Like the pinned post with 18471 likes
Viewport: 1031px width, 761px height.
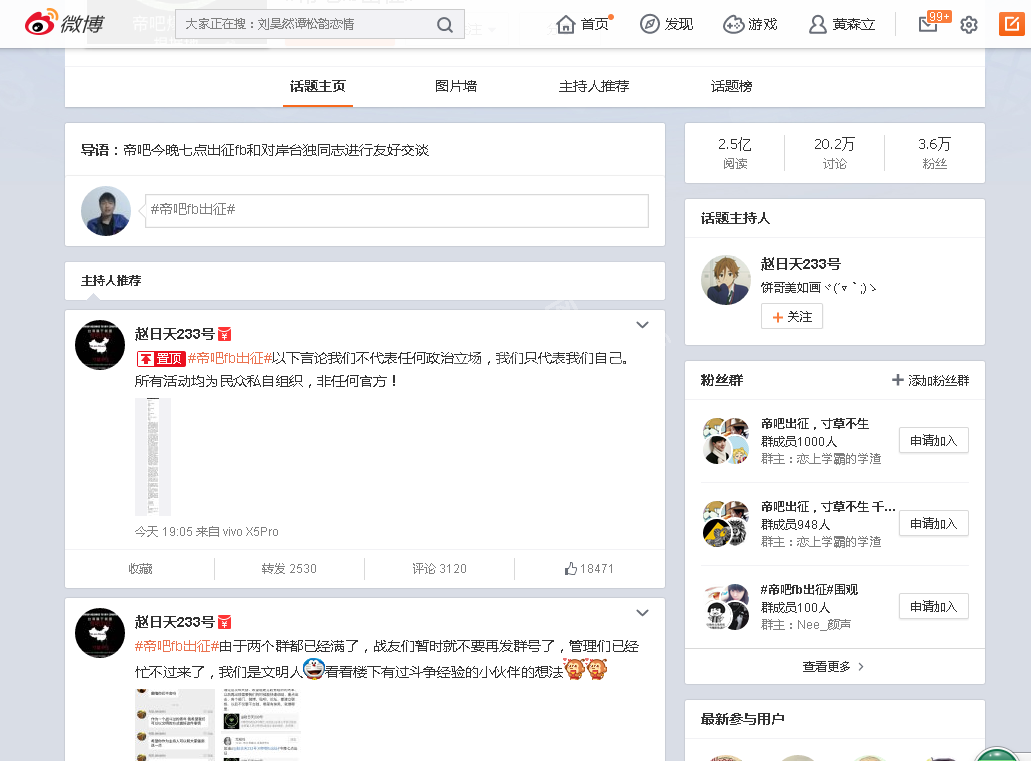tap(589, 569)
